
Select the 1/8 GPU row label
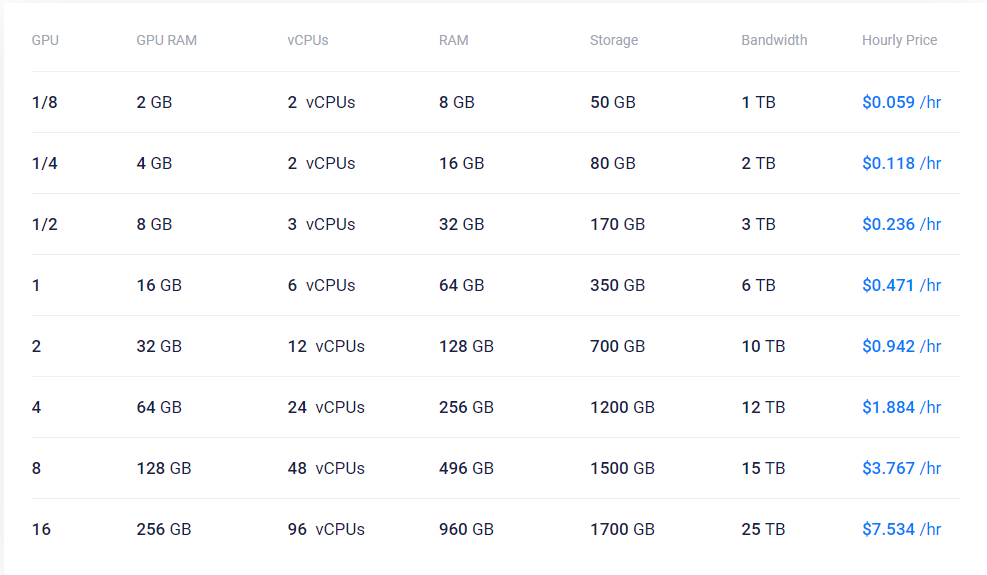pyautogui.click(x=45, y=102)
